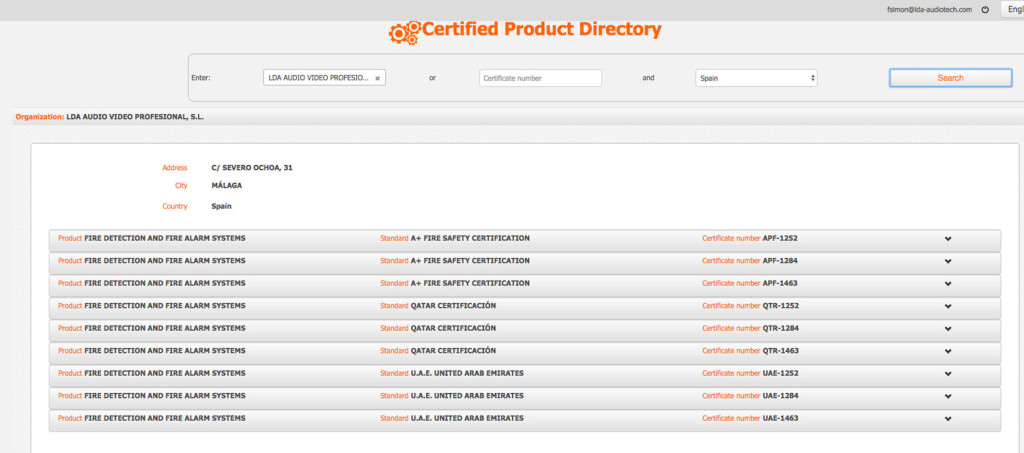1024x453 pixels.
Task: Expand the UAE-1463 certificate row
Action: click(948, 419)
